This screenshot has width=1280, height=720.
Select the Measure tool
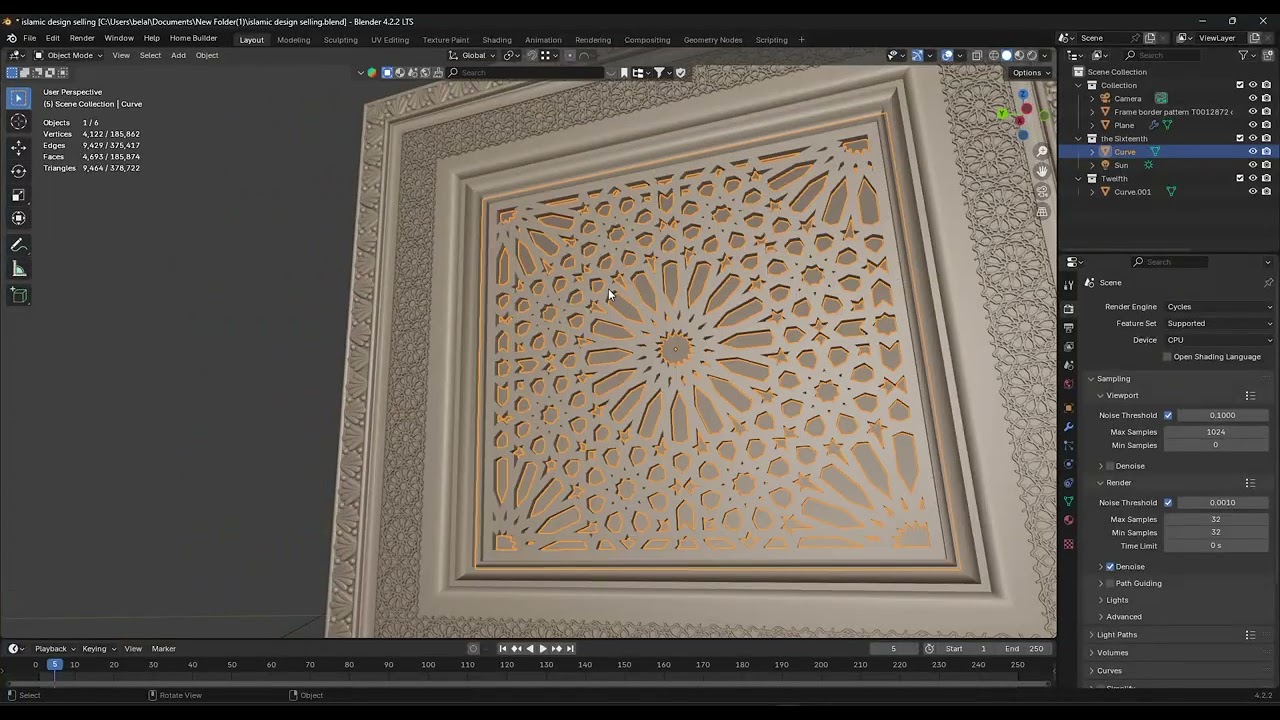coord(18,269)
